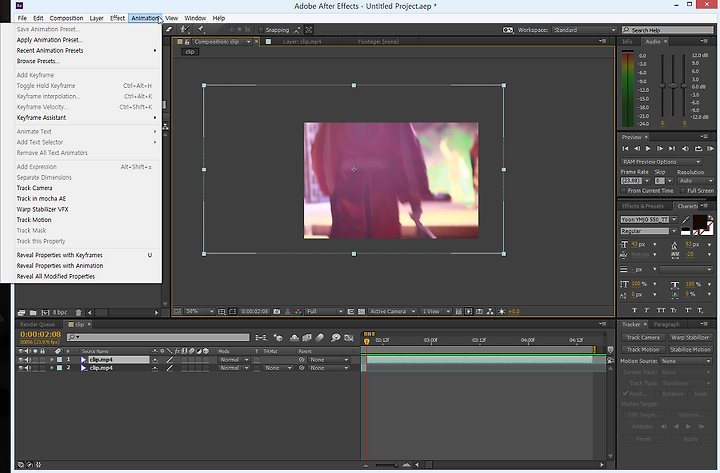720x473 pixels.
Task: Open the composition flowchart icon in viewer
Action: [x=490, y=311]
